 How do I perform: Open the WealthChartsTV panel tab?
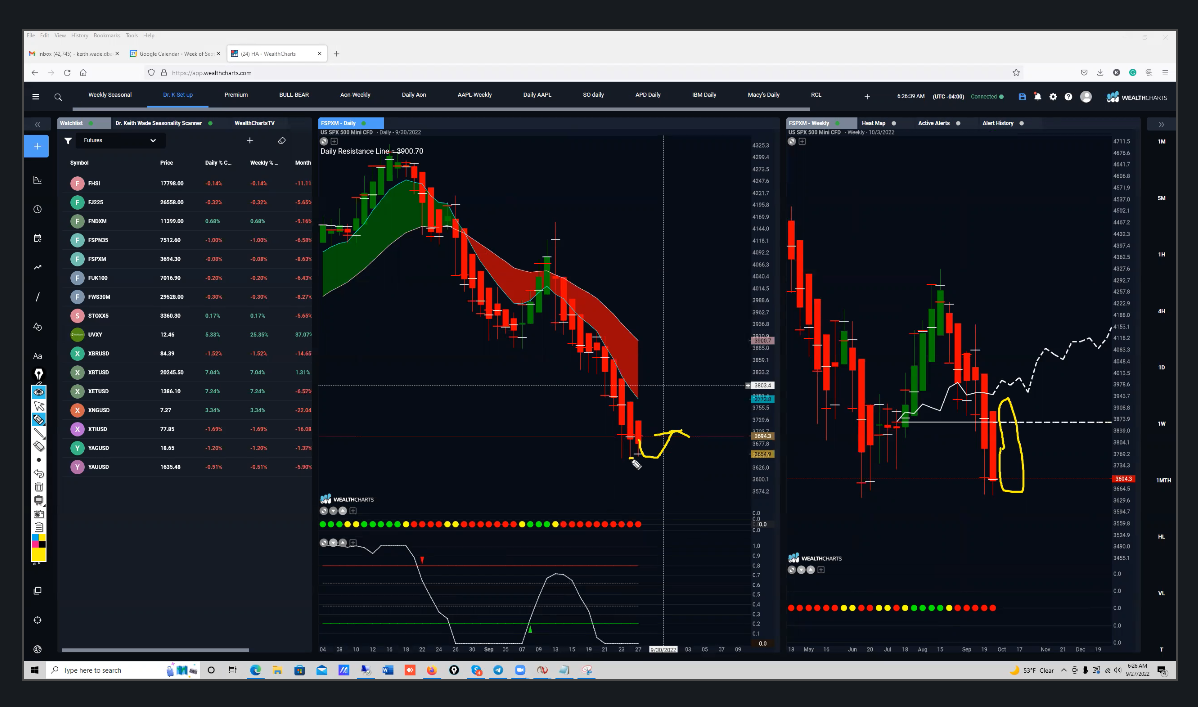254,123
